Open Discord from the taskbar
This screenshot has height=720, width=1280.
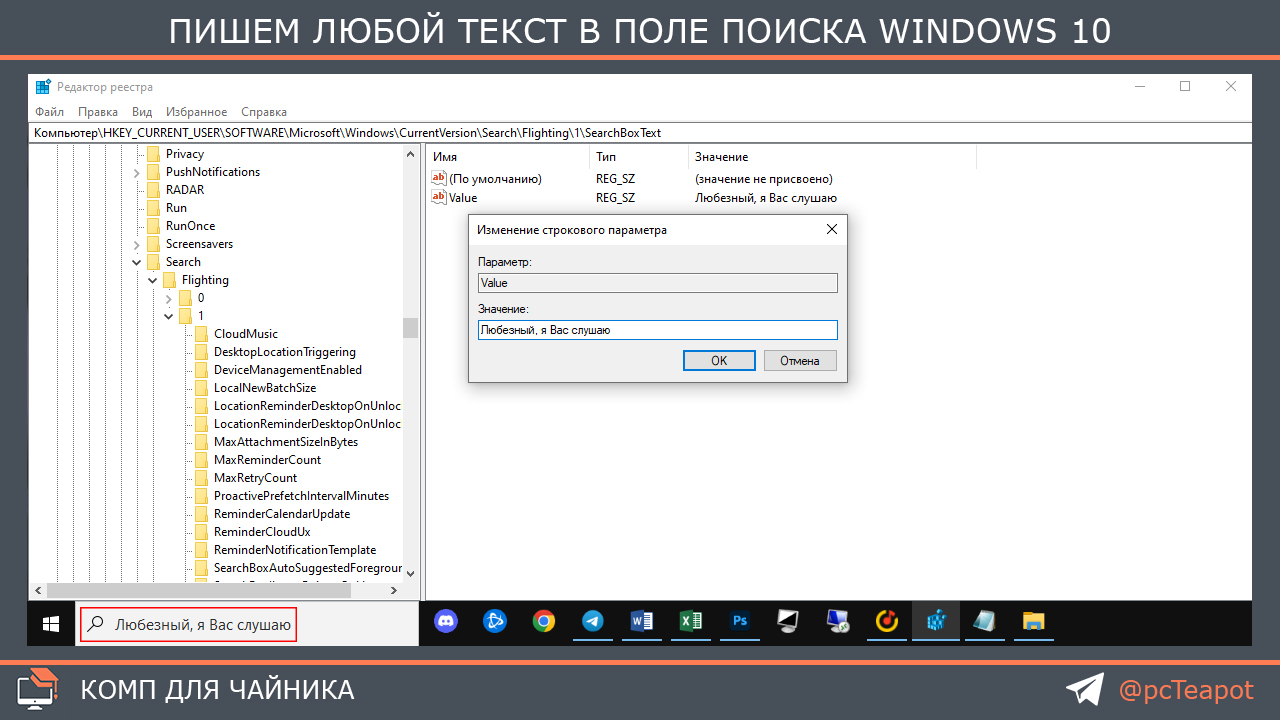coord(445,622)
